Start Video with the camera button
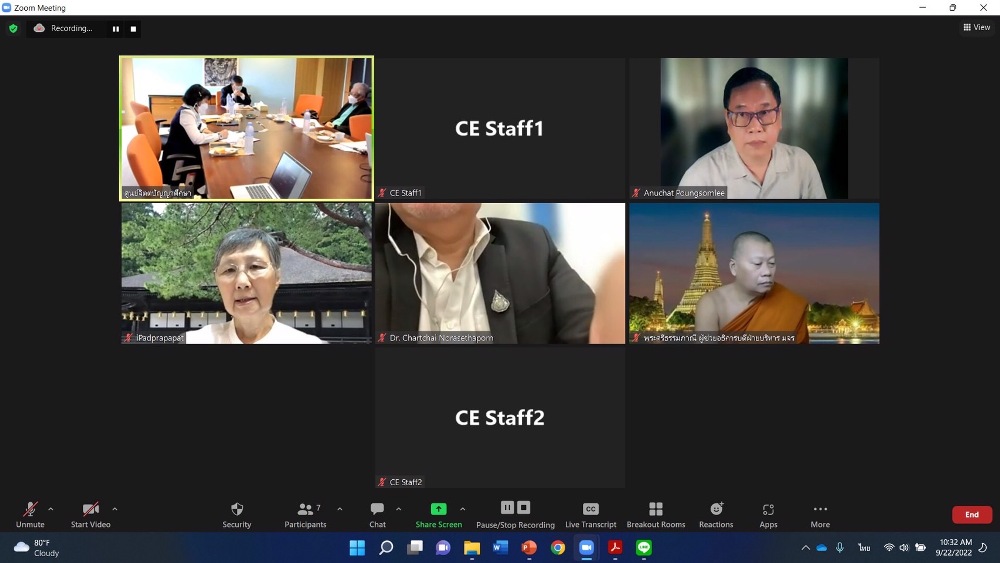Viewport: 1000px width, 563px height. pyautogui.click(x=90, y=514)
